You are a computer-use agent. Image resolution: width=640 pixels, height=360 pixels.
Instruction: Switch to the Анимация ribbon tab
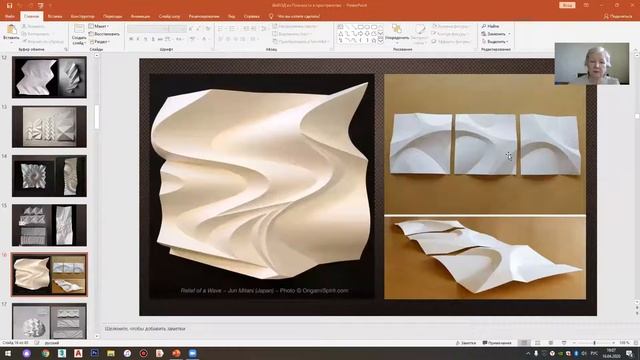pyautogui.click(x=140, y=16)
